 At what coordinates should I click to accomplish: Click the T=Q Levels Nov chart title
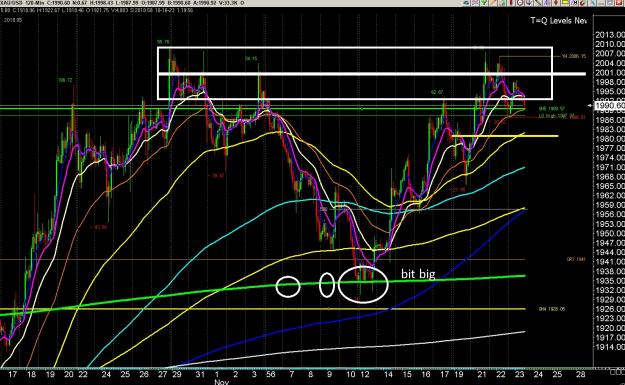coord(558,21)
